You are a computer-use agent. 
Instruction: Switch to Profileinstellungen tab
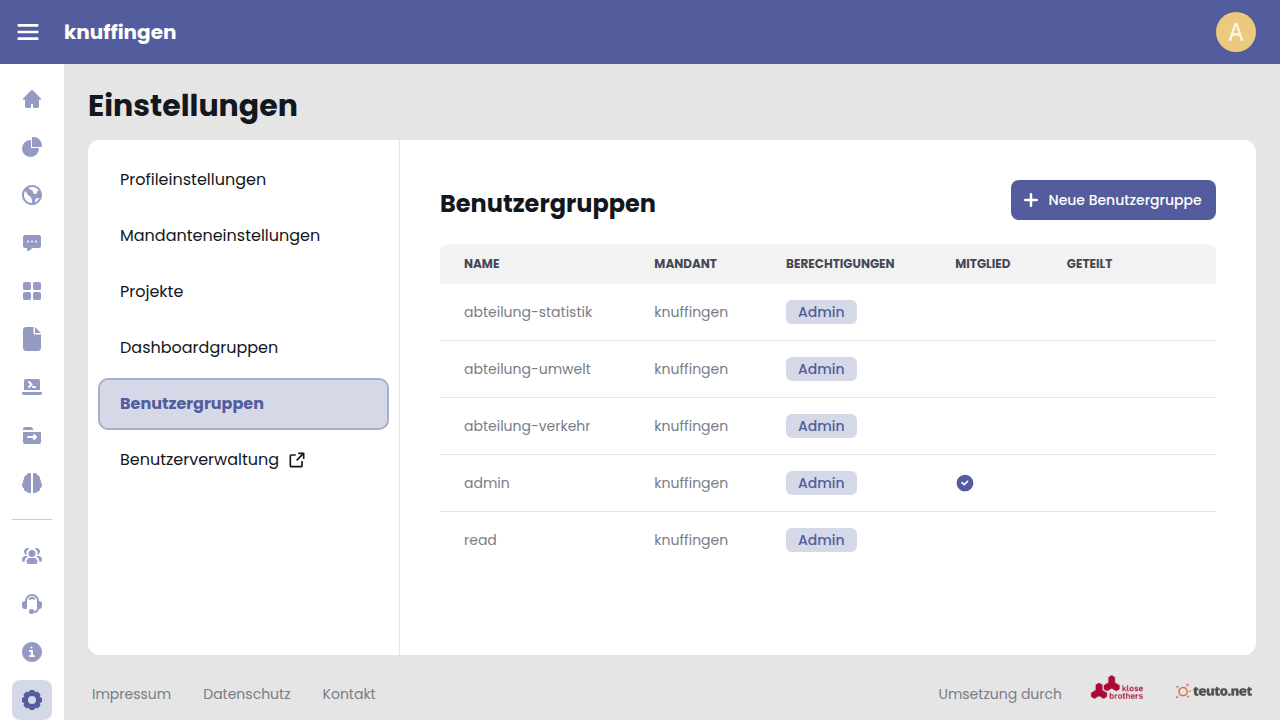(x=193, y=180)
